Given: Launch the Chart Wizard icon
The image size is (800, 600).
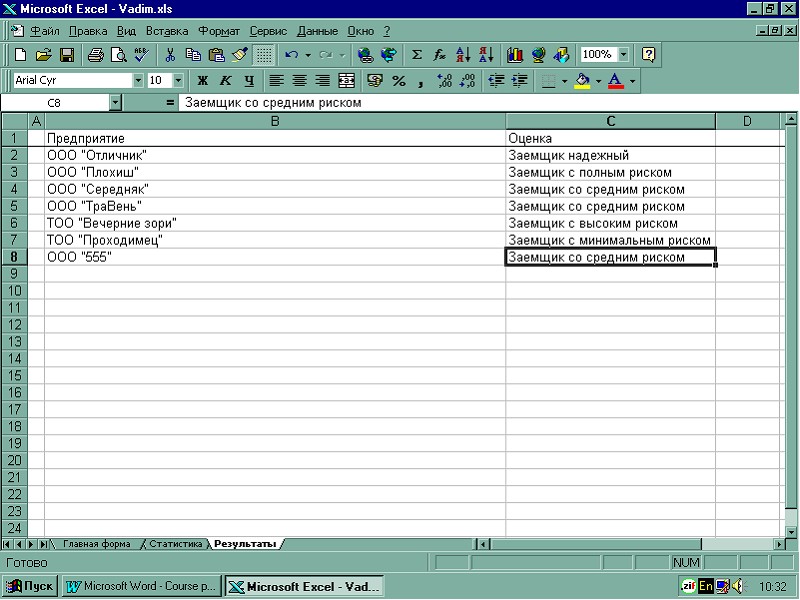Looking at the screenshot, I should pyautogui.click(x=516, y=55).
